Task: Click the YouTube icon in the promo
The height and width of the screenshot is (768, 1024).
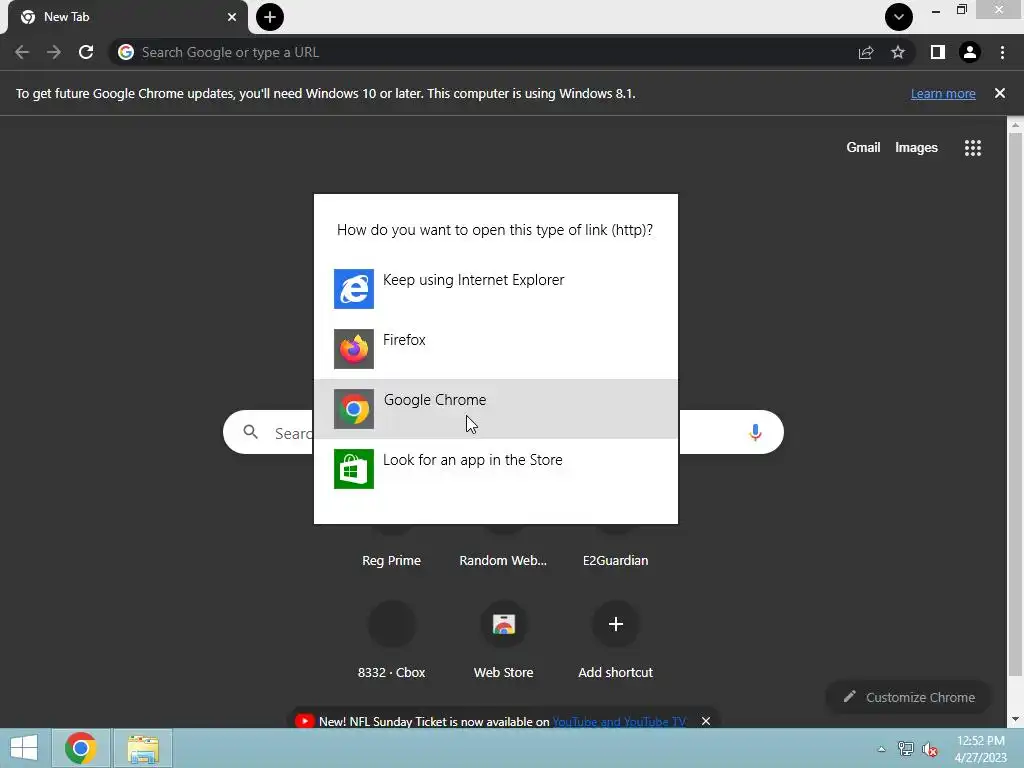Action: coord(304,721)
